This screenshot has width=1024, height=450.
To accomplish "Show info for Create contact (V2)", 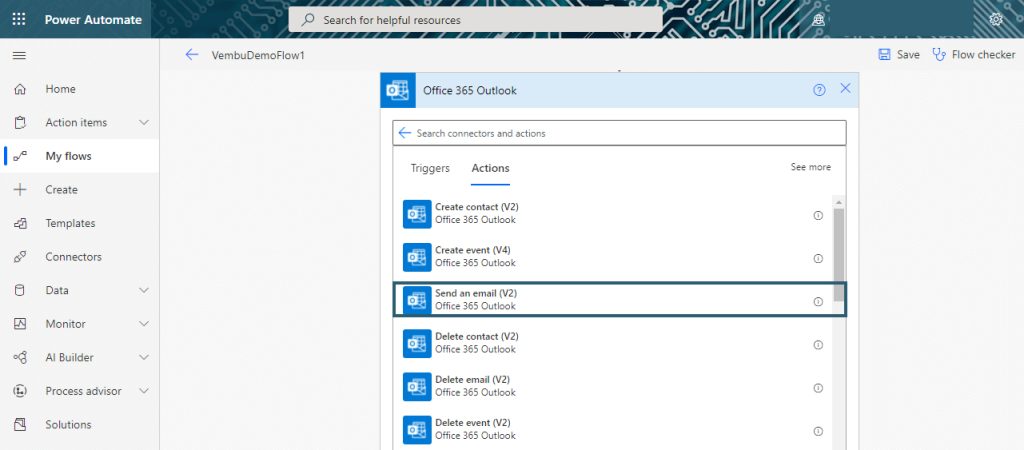I will (818, 215).
